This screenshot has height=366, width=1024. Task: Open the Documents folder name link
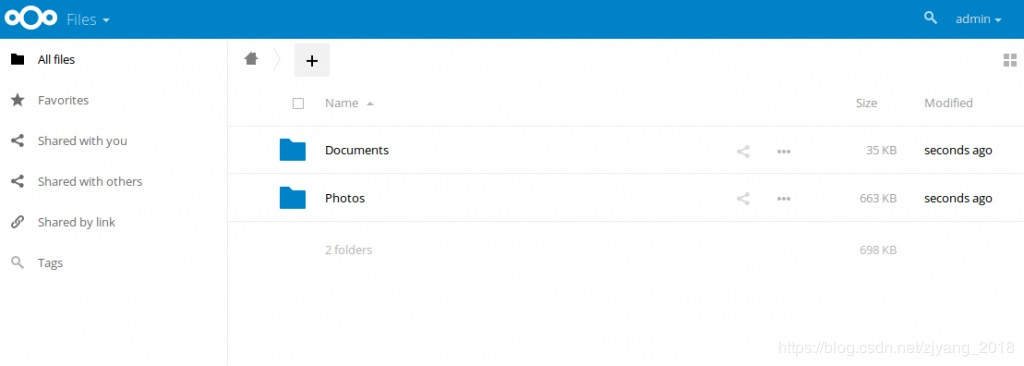[357, 150]
